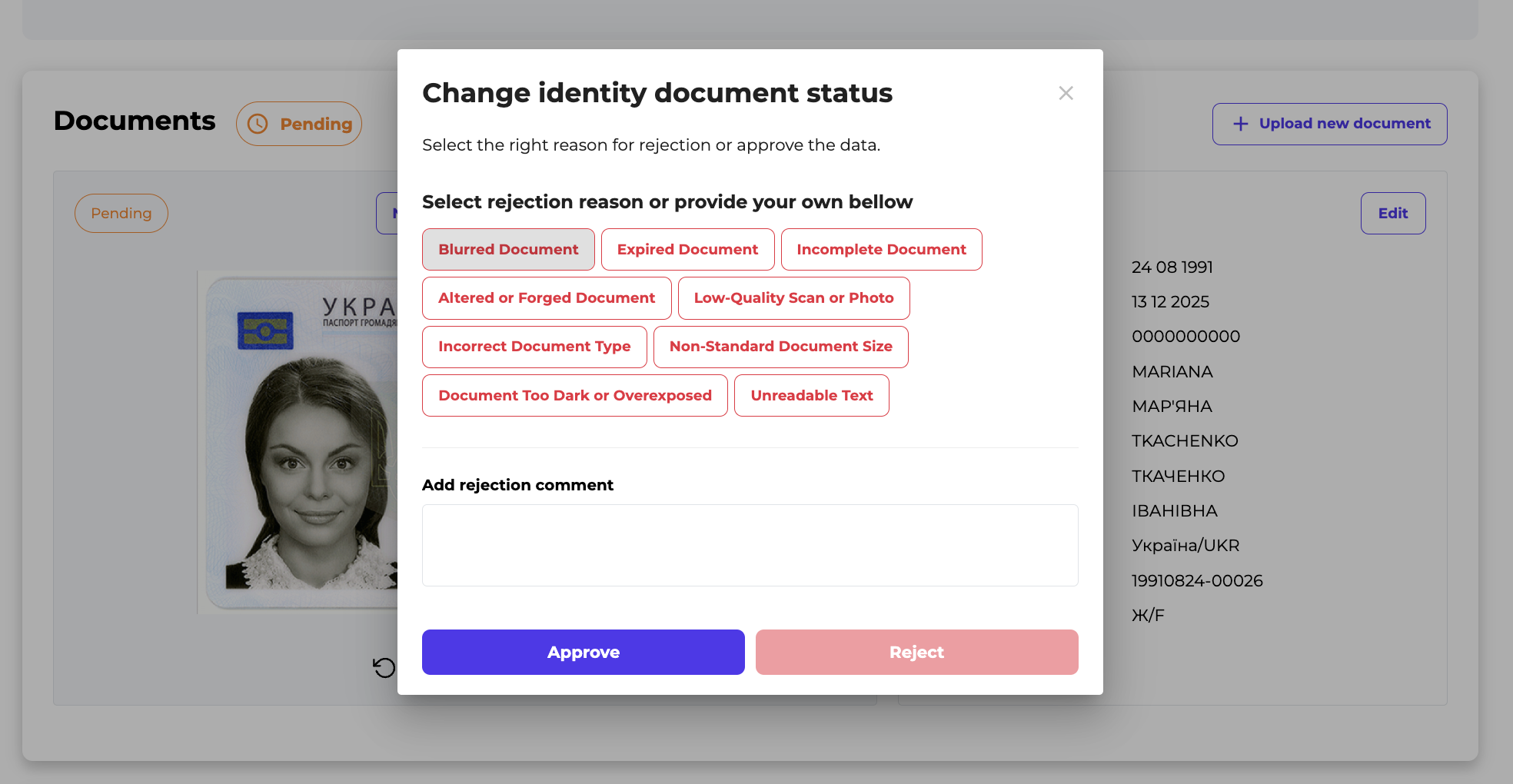Screen dimensions: 1513x784
Task: Choose Incomplete Document reason
Action: 881,250
